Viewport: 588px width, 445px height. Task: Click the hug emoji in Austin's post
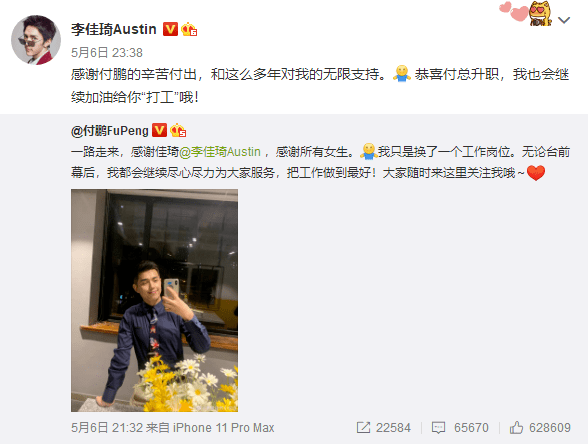[x=402, y=74]
